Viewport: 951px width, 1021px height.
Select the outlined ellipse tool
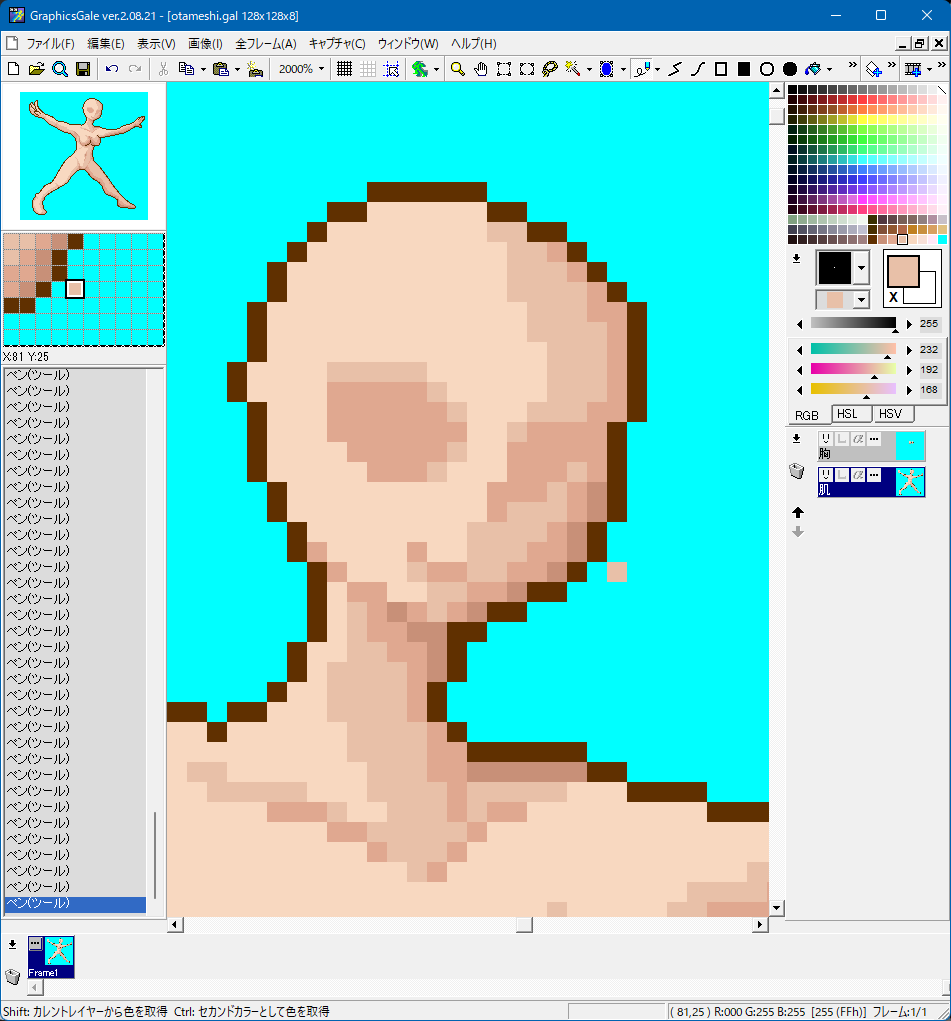[x=767, y=69]
